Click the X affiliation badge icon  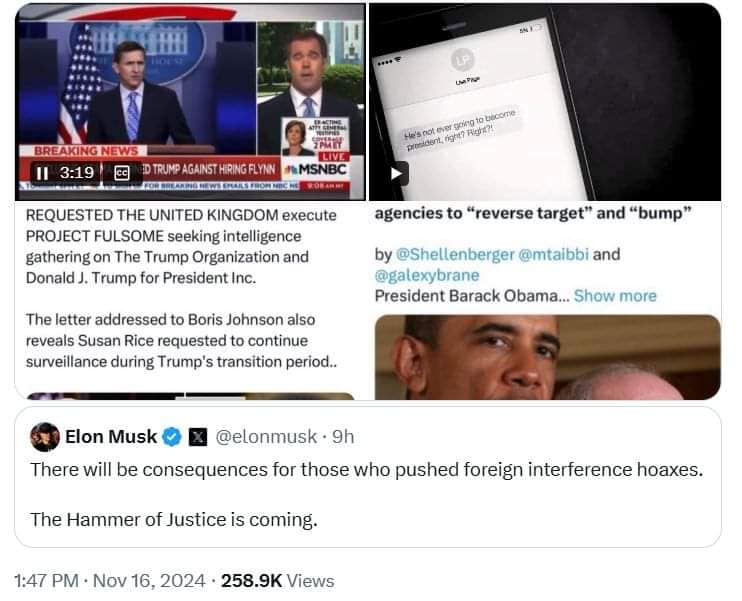pos(198,437)
